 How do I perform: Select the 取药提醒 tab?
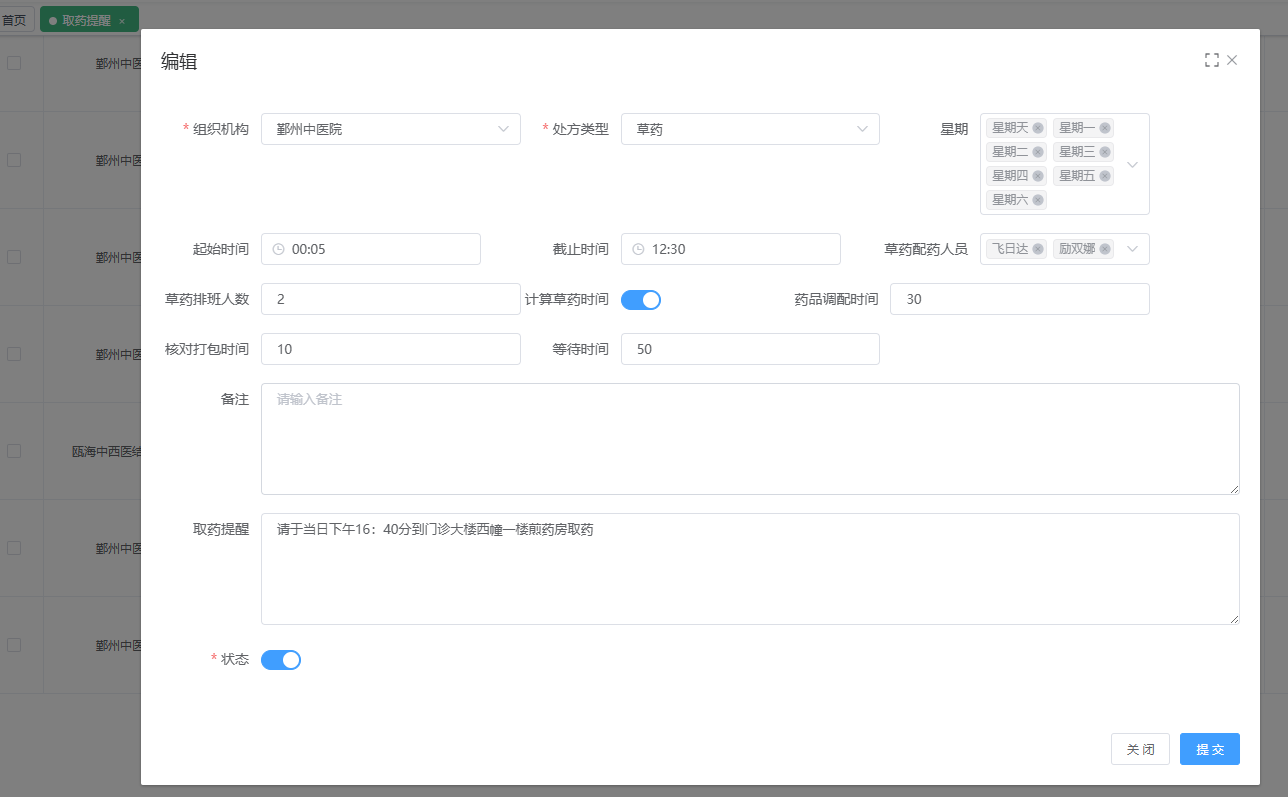pos(85,18)
